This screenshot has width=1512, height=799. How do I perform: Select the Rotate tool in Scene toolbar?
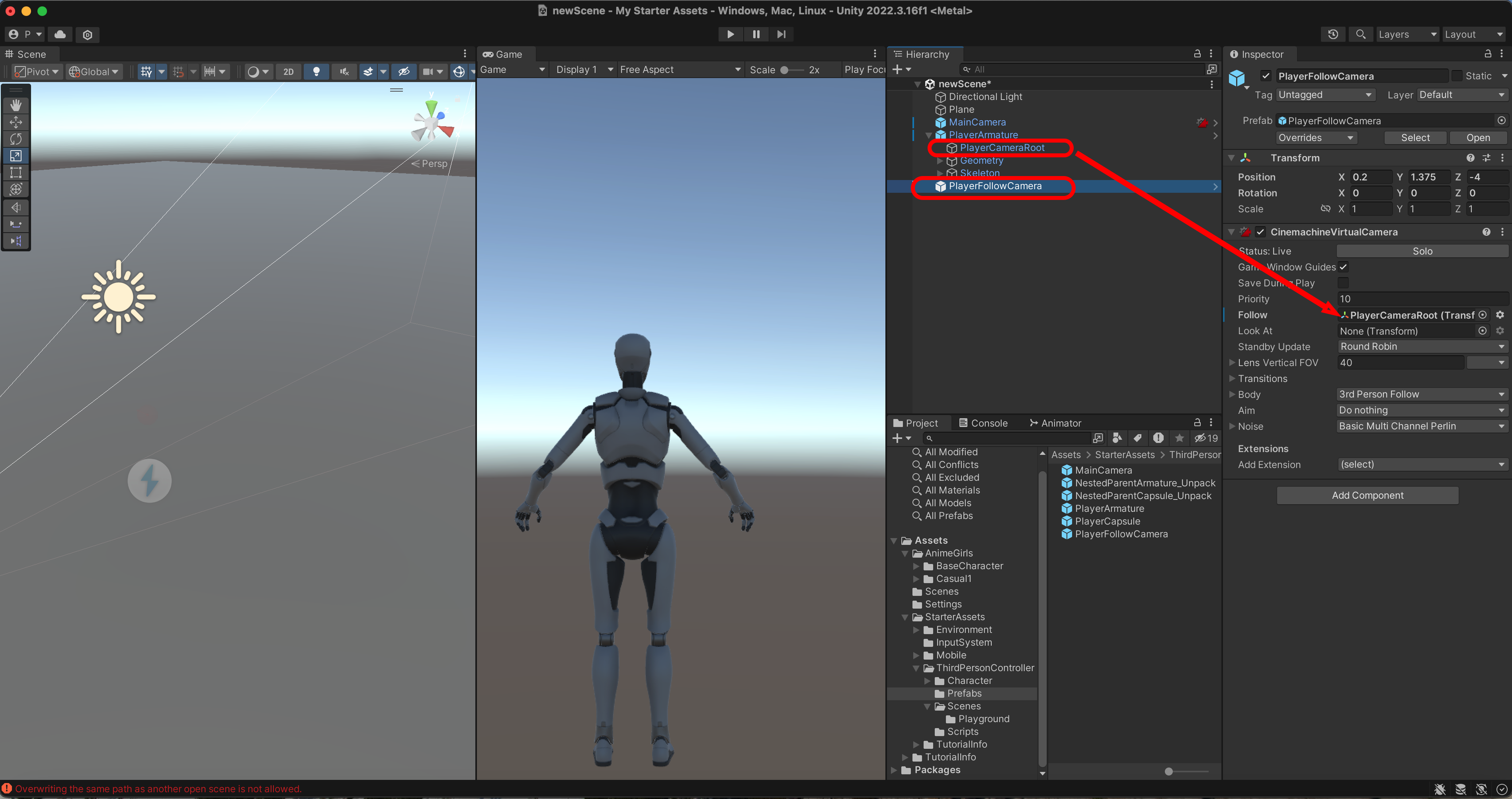16,139
